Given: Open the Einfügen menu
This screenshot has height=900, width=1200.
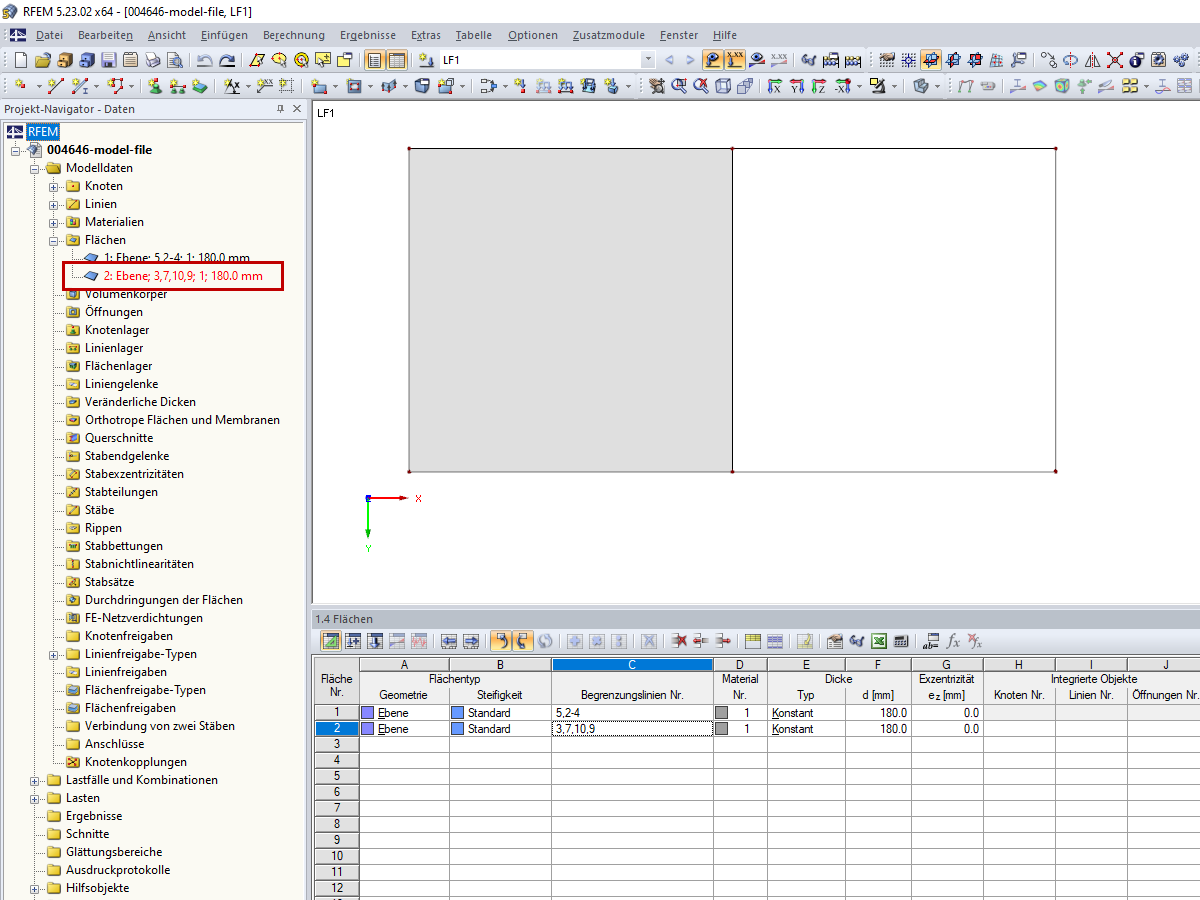Looking at the screenshot, I should tap(224, 35).
